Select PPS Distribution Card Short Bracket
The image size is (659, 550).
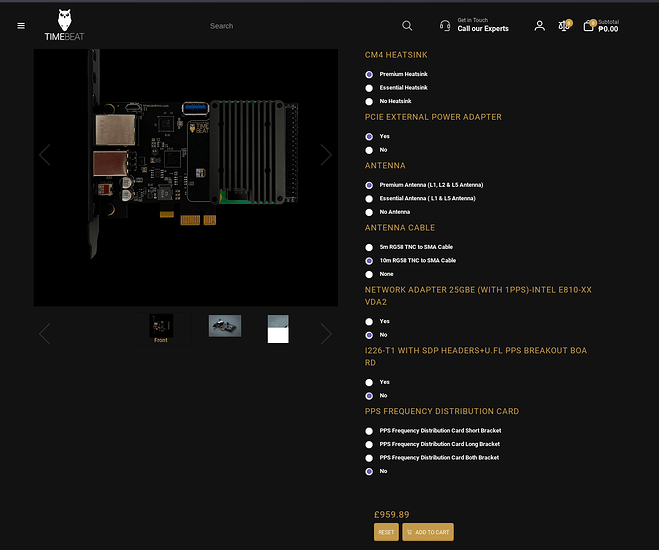[x=369, y=431]
